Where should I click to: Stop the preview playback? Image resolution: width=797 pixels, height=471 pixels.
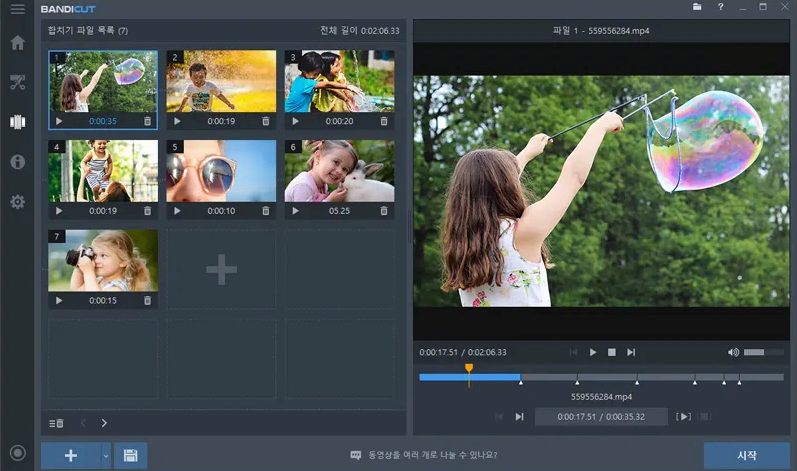click(x=612, y=352)
